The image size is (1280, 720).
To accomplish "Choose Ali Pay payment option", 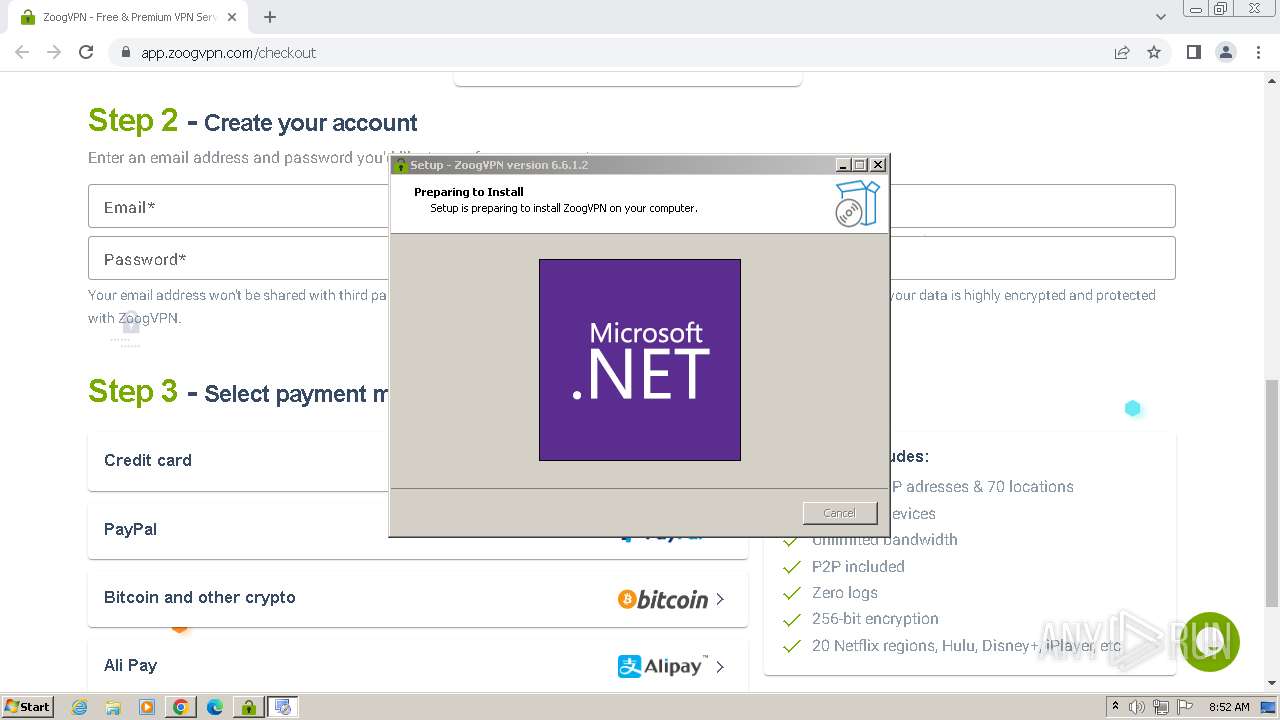I will (x=418, y=666).
